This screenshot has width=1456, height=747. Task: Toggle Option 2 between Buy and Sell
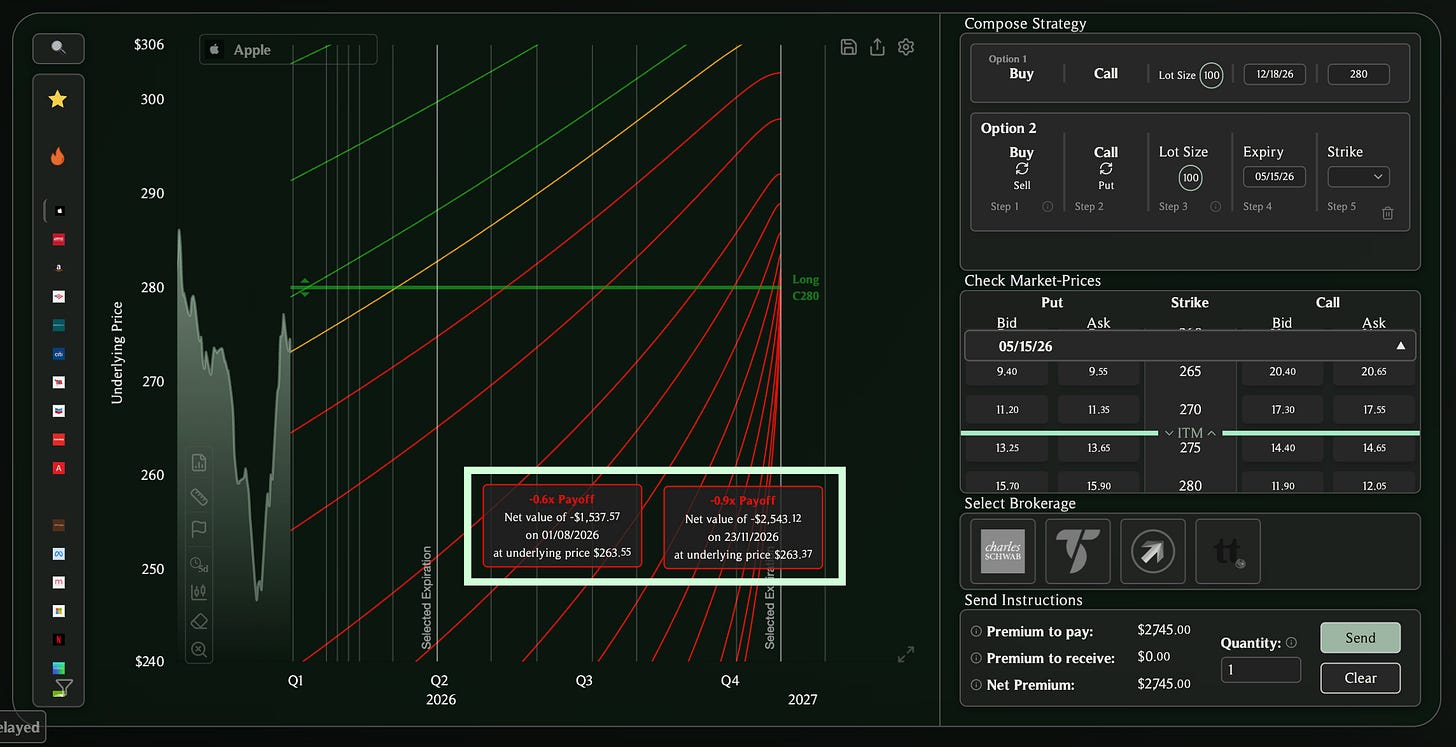click(x=1021, y=168)
